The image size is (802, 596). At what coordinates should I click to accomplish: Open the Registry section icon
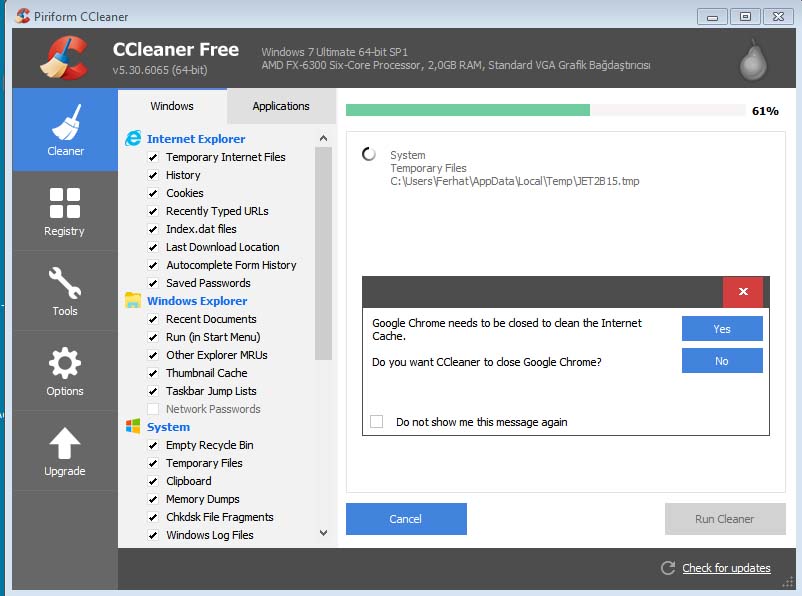(65, 203)
